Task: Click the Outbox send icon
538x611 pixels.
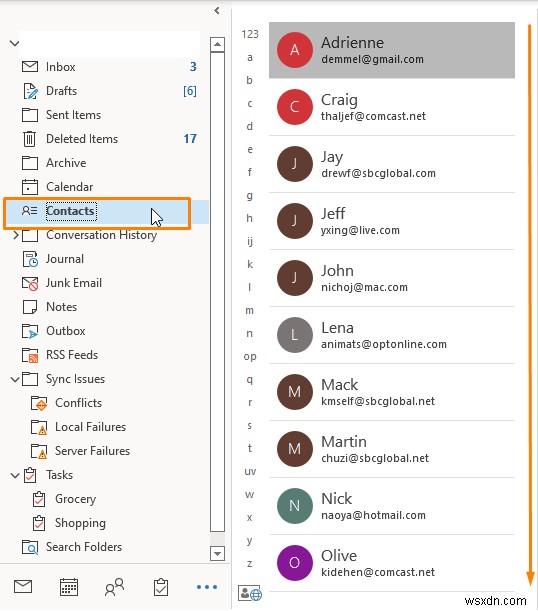Action: click(x=30, y=331)
